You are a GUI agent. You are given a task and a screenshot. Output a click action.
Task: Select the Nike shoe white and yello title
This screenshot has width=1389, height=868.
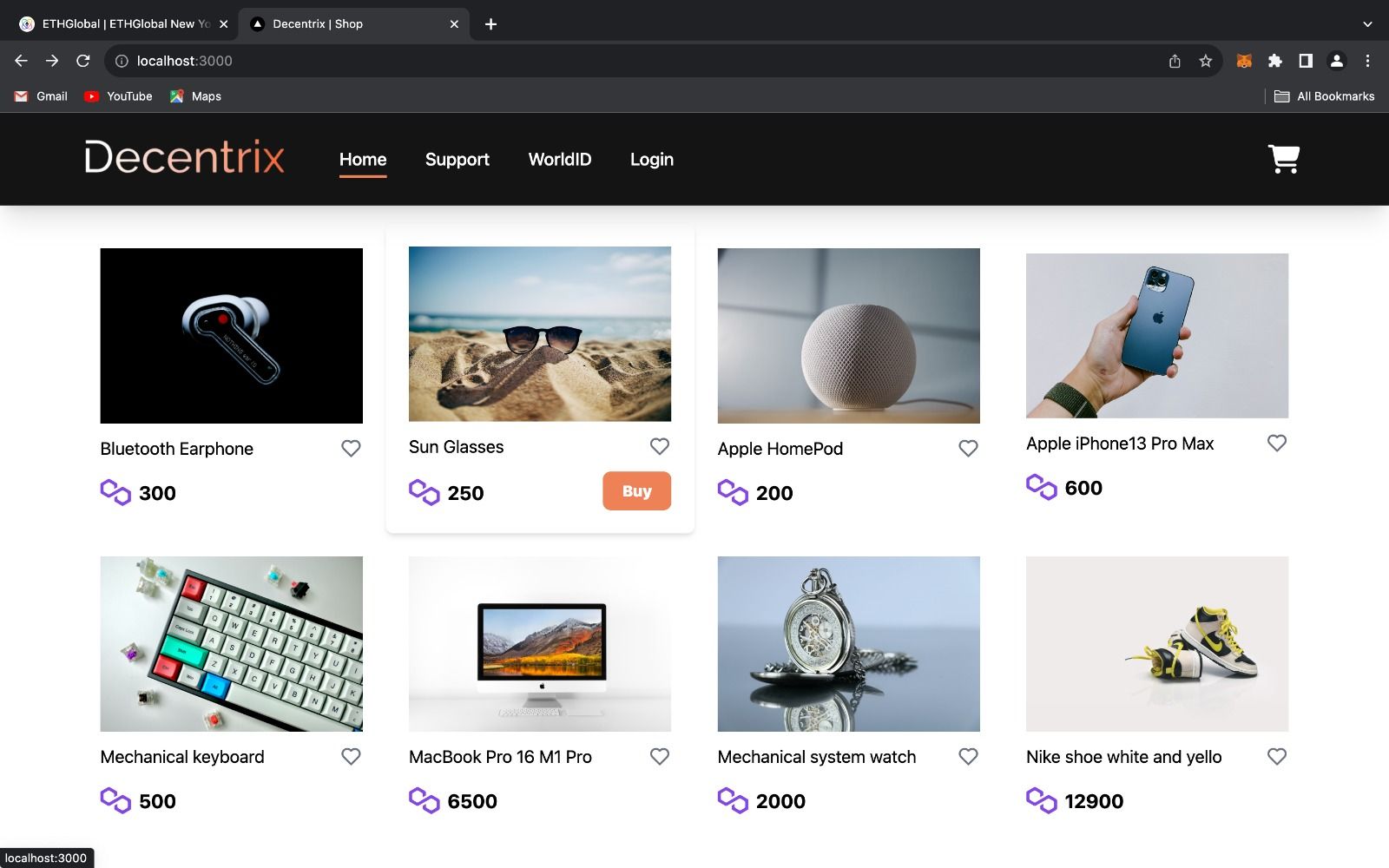(1124, 757)
